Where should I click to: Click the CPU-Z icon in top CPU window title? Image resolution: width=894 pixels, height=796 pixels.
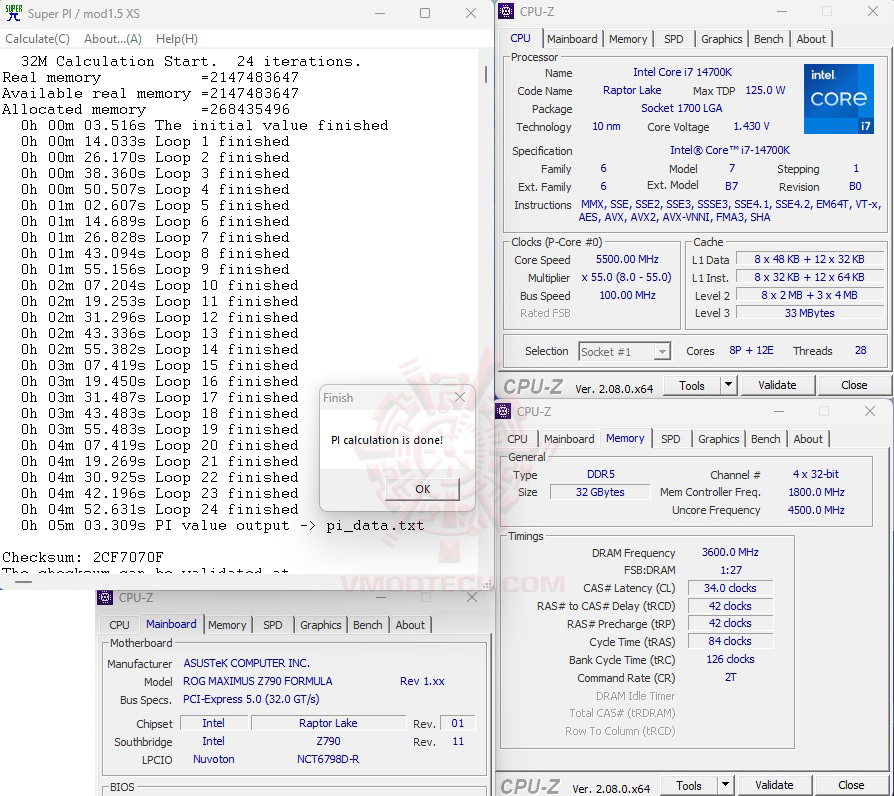(506, 11)
